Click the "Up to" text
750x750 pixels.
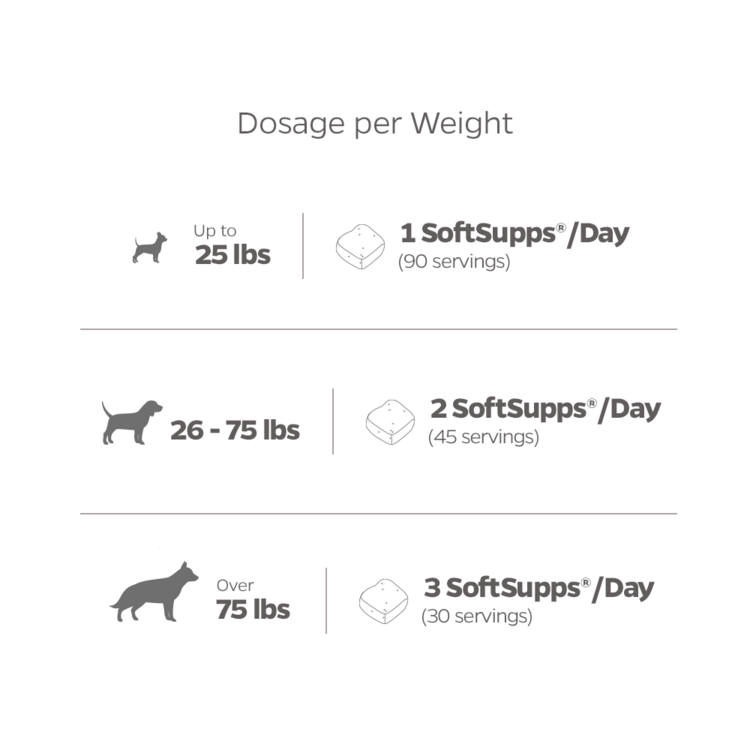click(x=215, y=231)
